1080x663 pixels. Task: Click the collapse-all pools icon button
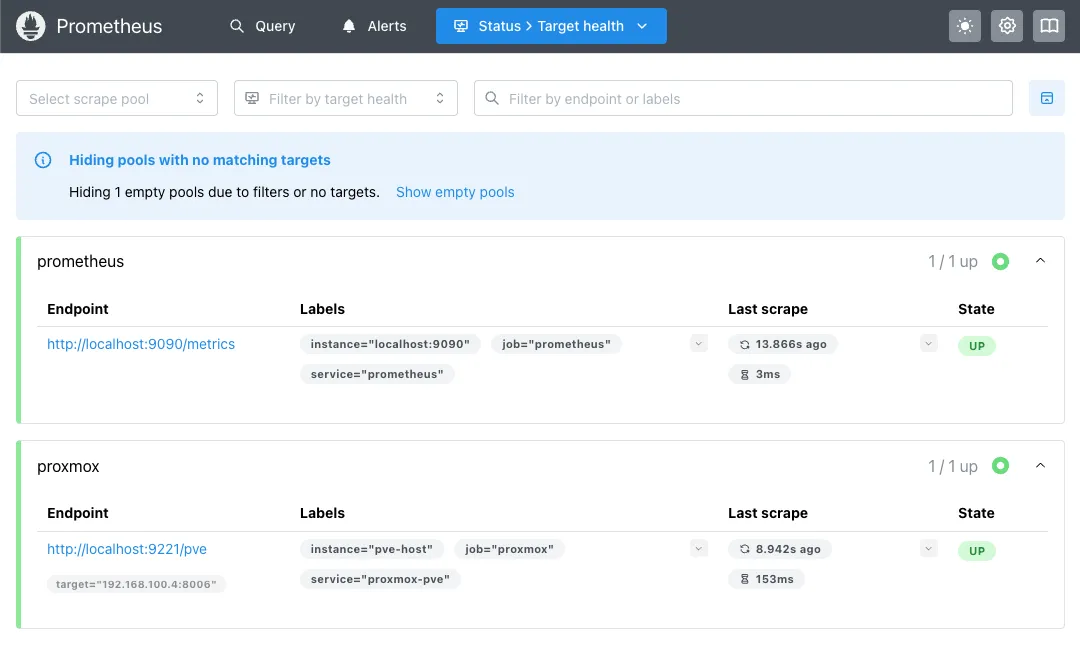[x=1046, y=98]
